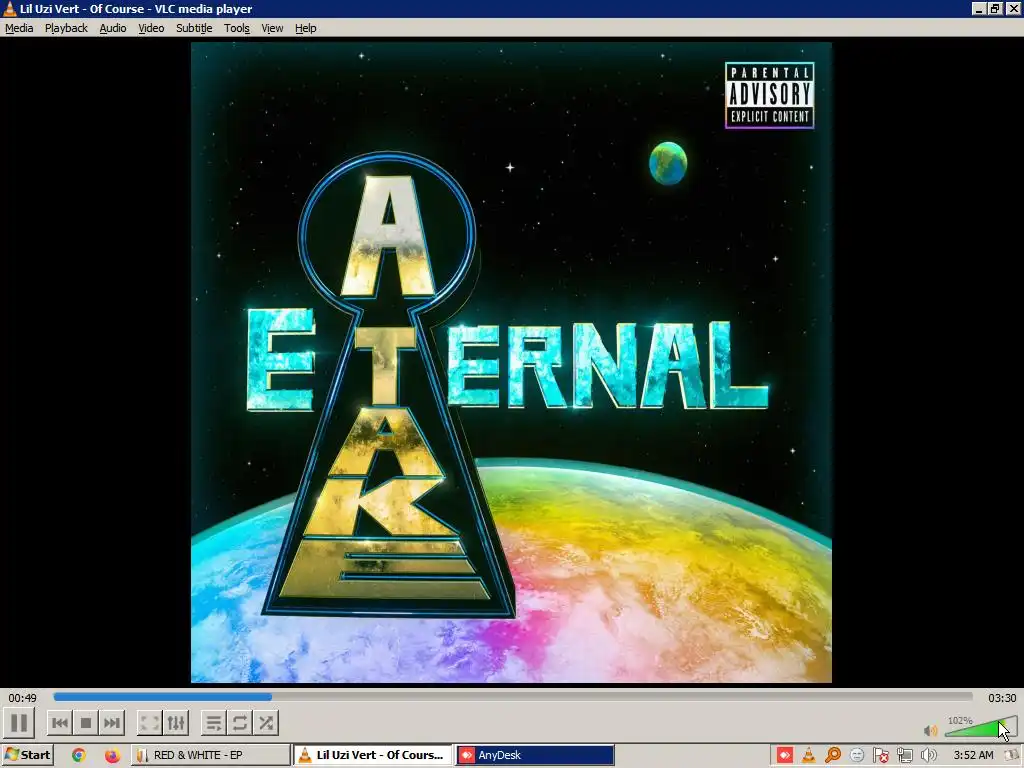The width and height of the screenshot is (1024, 768).
Task: Launch Firefox from the quick launch
Action: point(112,755)
